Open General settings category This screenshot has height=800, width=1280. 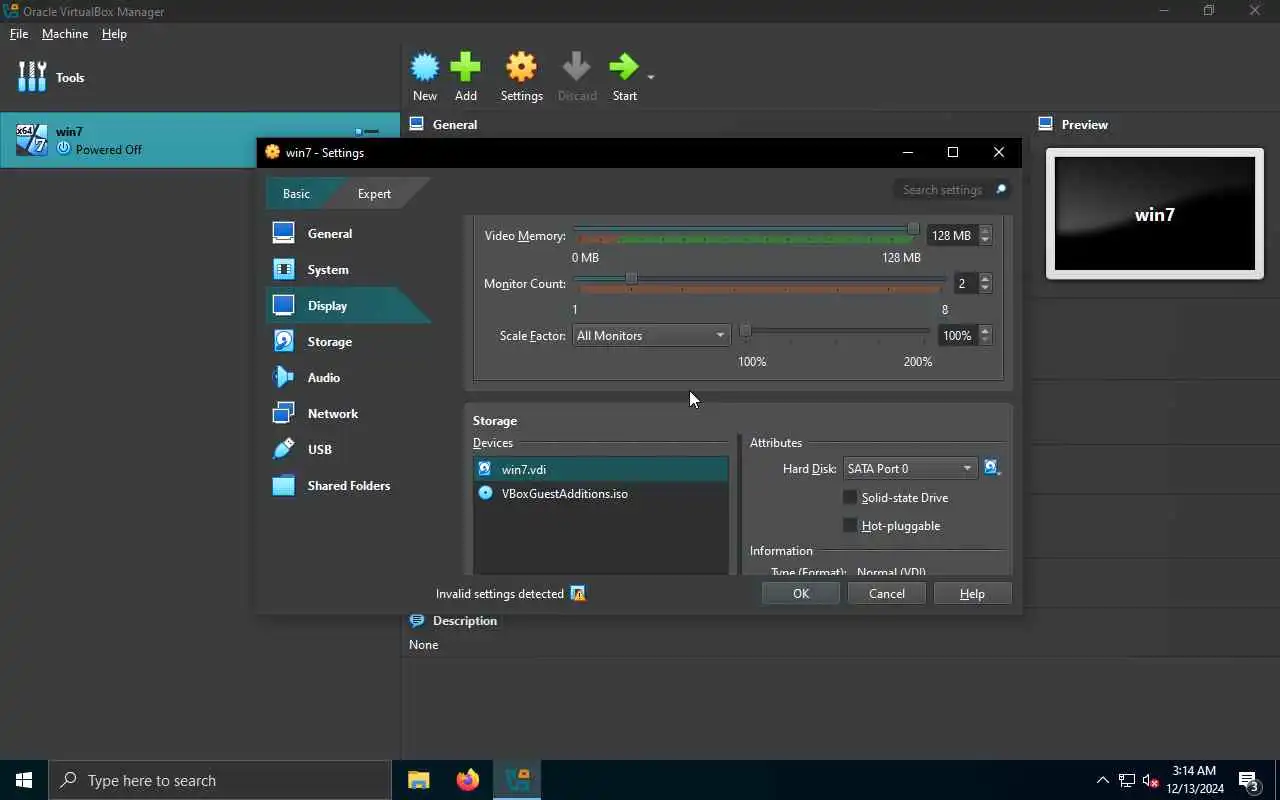pos(348,233)
